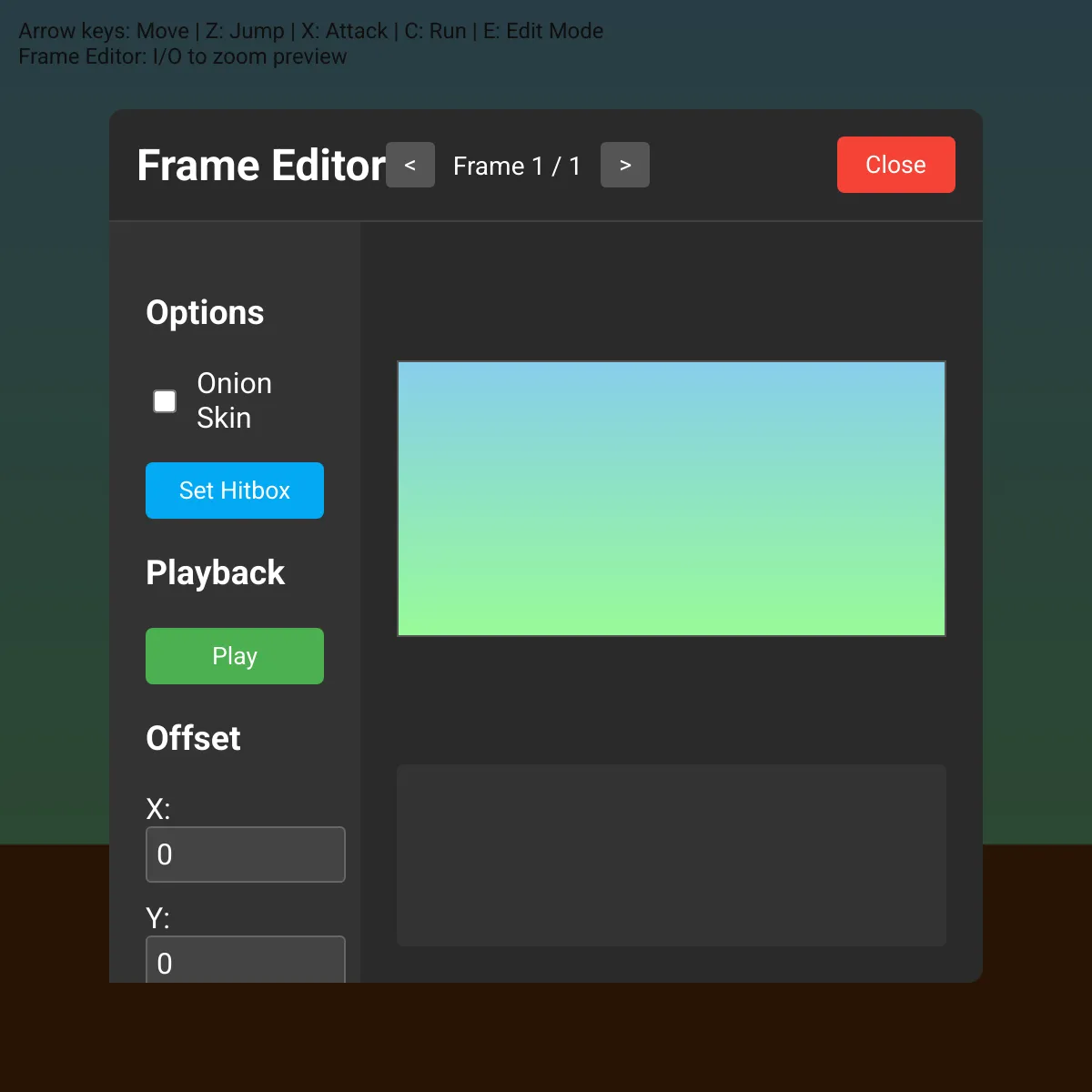The image size is (1092, 1092).
Task: Advance to the next frame with the > button
Action: pyautogui.click(x=625, y=165)
